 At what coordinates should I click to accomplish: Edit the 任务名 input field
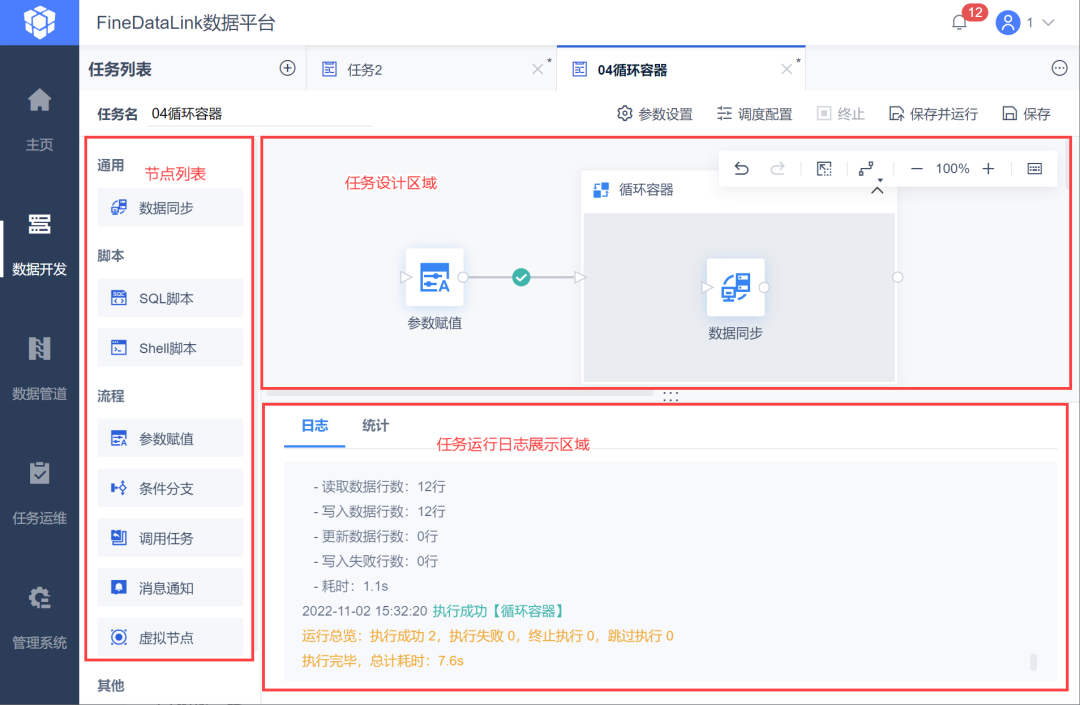click(x=260, y=114)
